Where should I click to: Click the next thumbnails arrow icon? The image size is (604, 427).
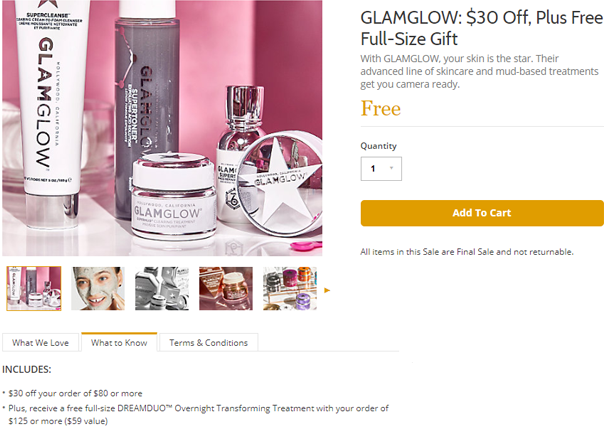pyautogui.click(x=327, y=290)
